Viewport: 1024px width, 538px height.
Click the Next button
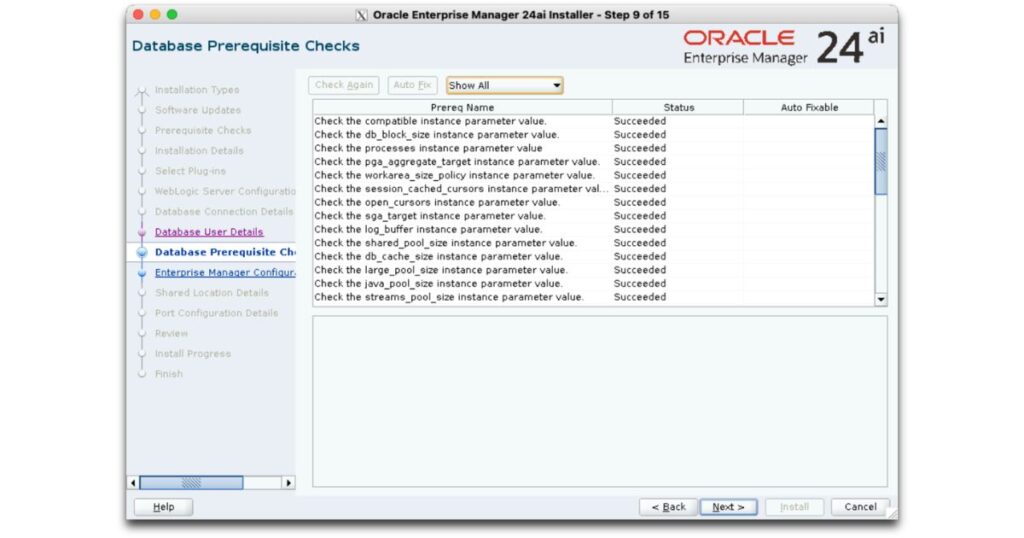coord(728,507)
